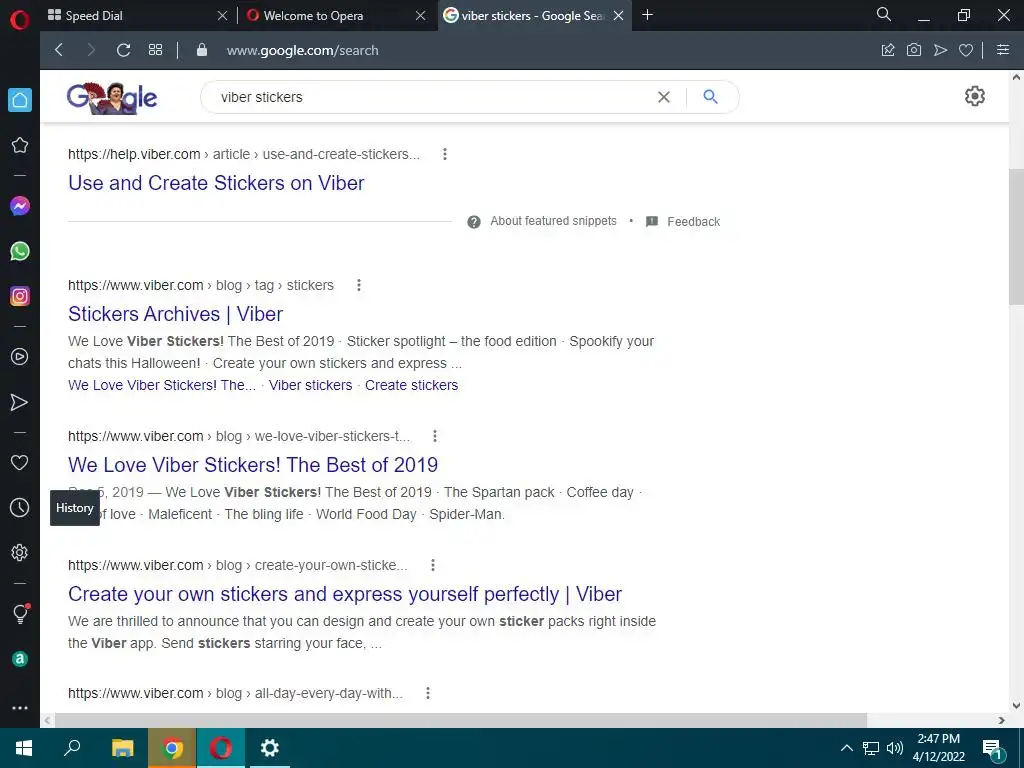
Task: Click the horizontal scrollbar thumb
Action: point(460,720)
